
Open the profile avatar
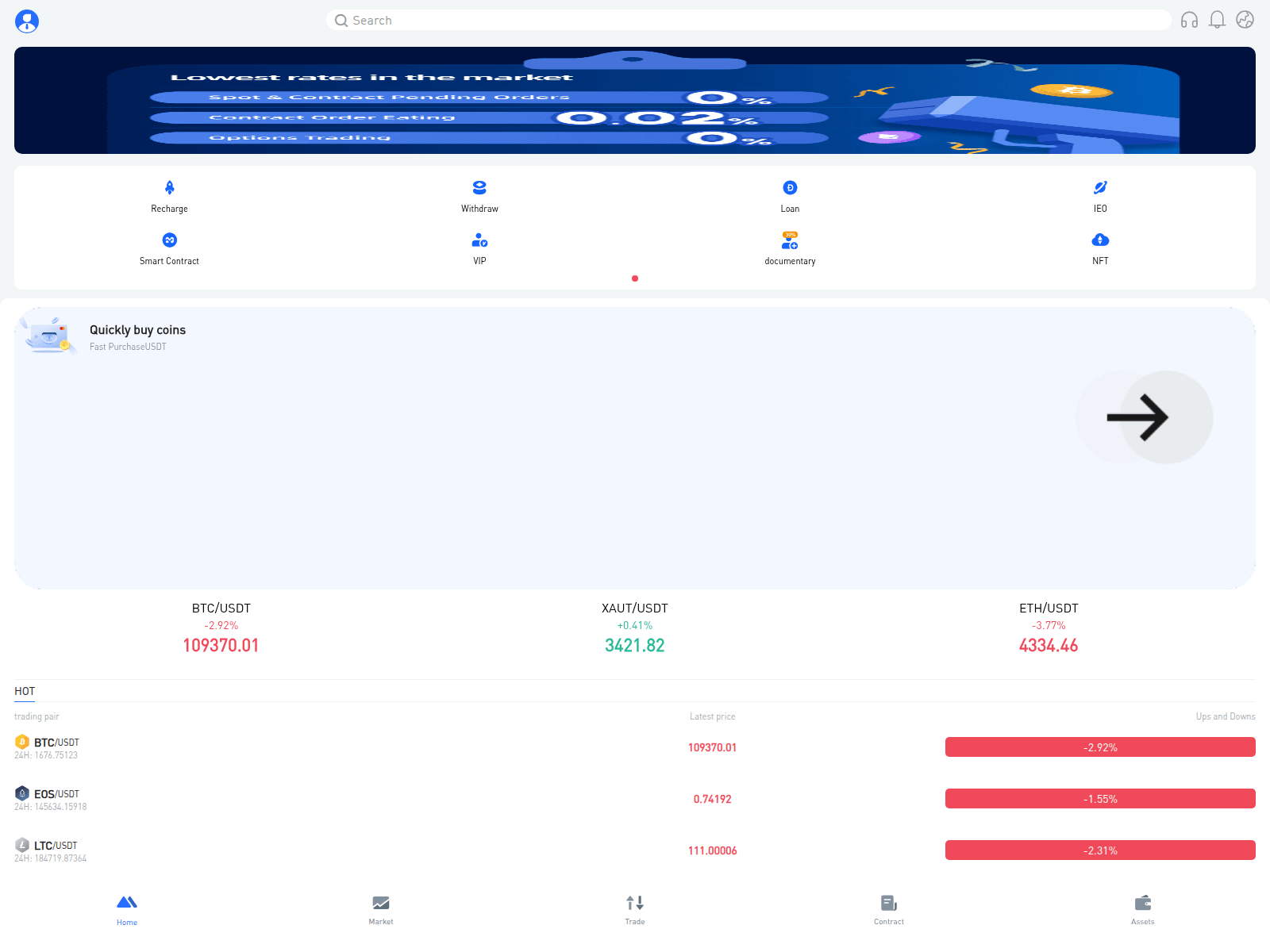tap(28, 21)
